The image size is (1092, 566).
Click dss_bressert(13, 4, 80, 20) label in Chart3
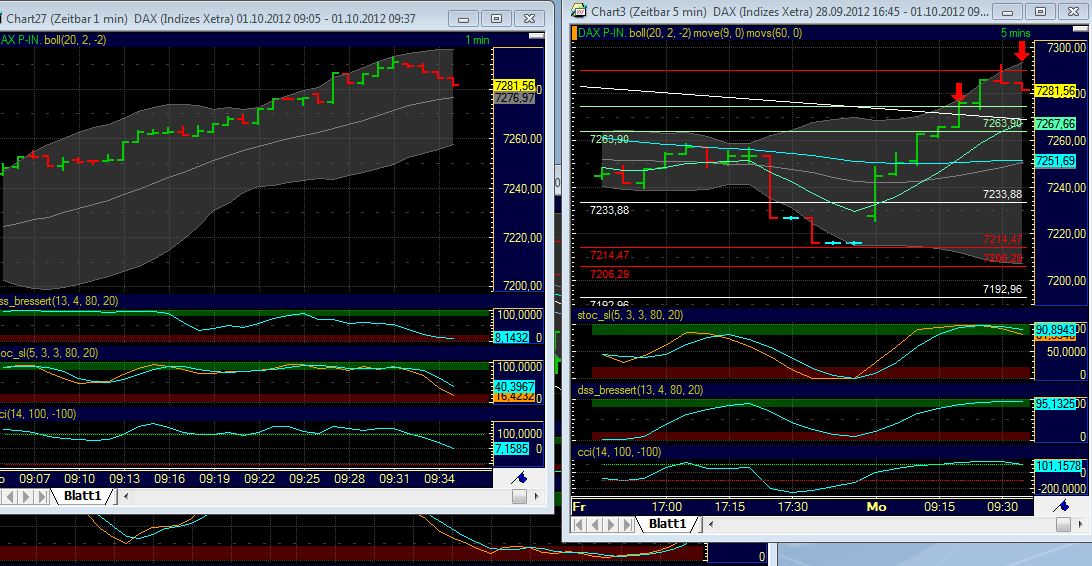coord(640,390)
